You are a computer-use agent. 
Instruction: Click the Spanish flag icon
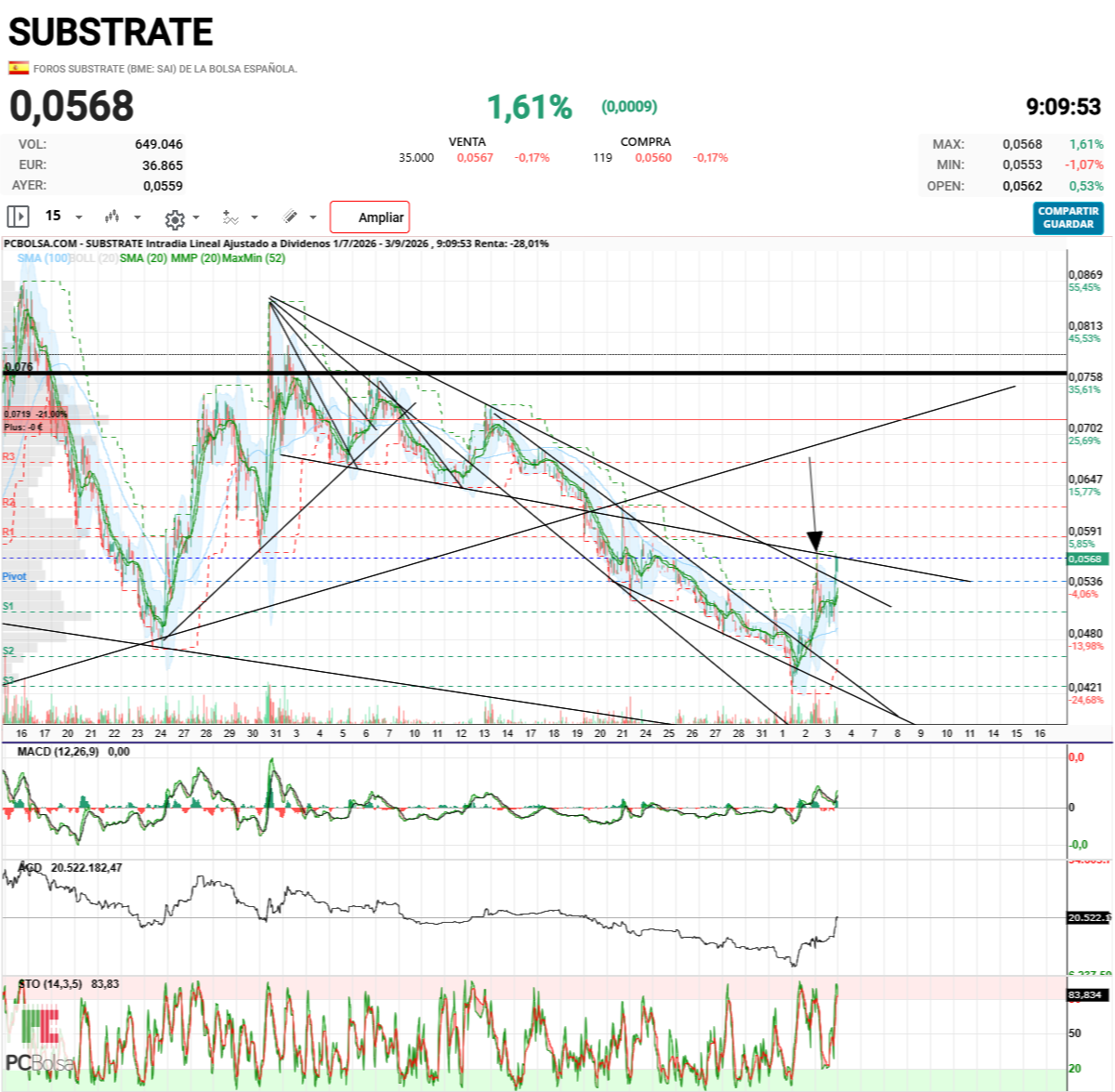[18, 68]
